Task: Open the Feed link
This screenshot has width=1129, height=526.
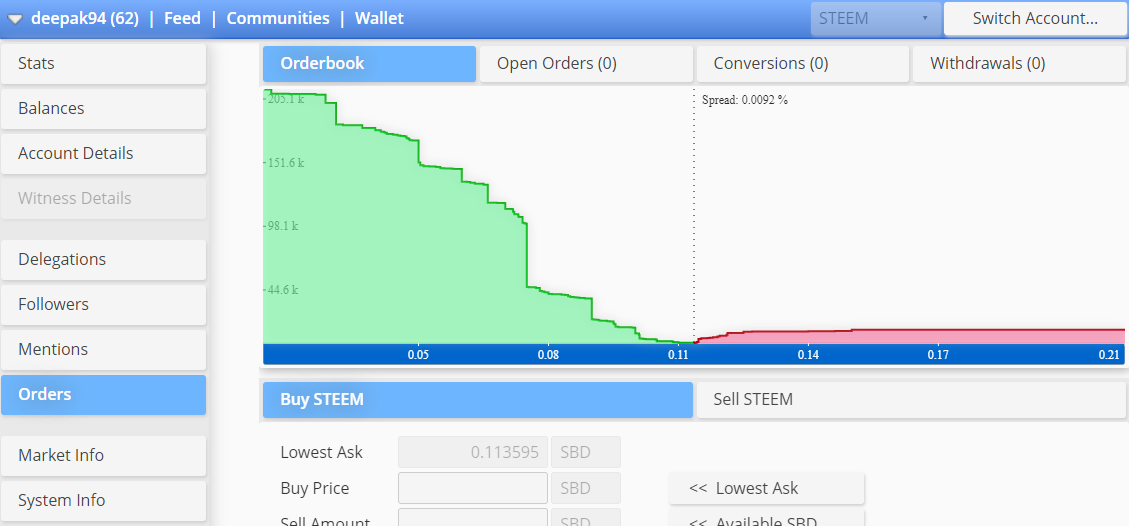Action: 182,19
